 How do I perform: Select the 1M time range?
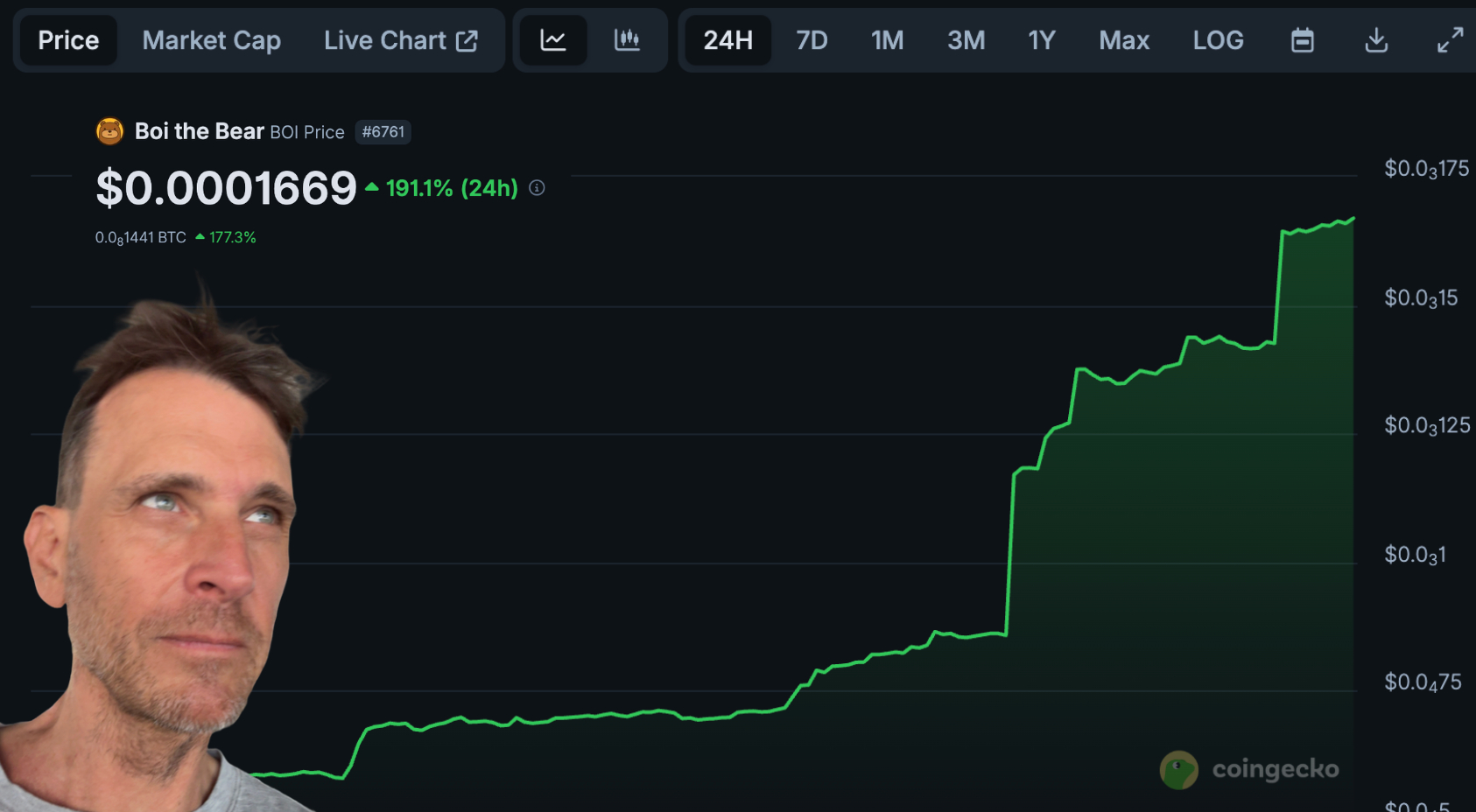click(887, 40)
